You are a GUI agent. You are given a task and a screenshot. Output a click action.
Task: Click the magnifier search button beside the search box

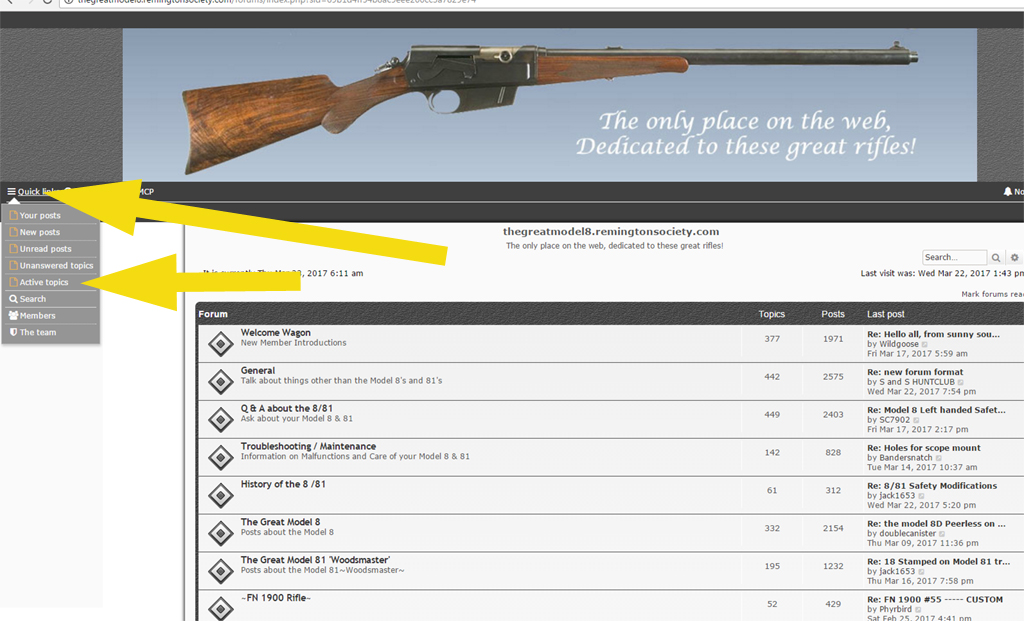[x=996, y=257]
